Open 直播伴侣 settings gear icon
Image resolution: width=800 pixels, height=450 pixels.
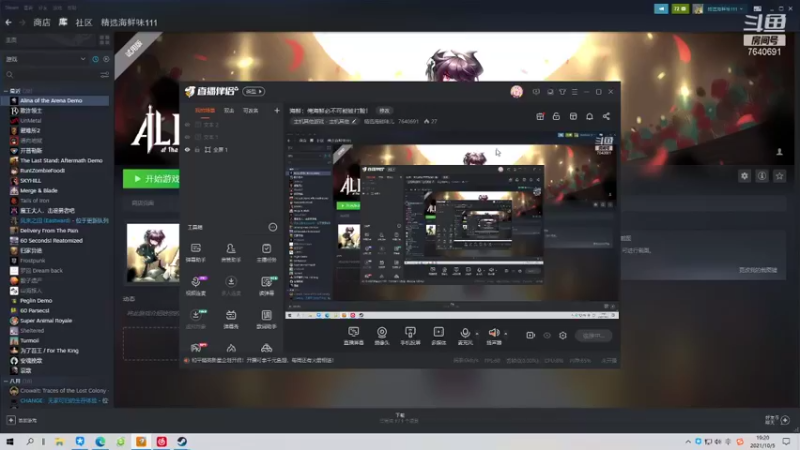point(563,335)
